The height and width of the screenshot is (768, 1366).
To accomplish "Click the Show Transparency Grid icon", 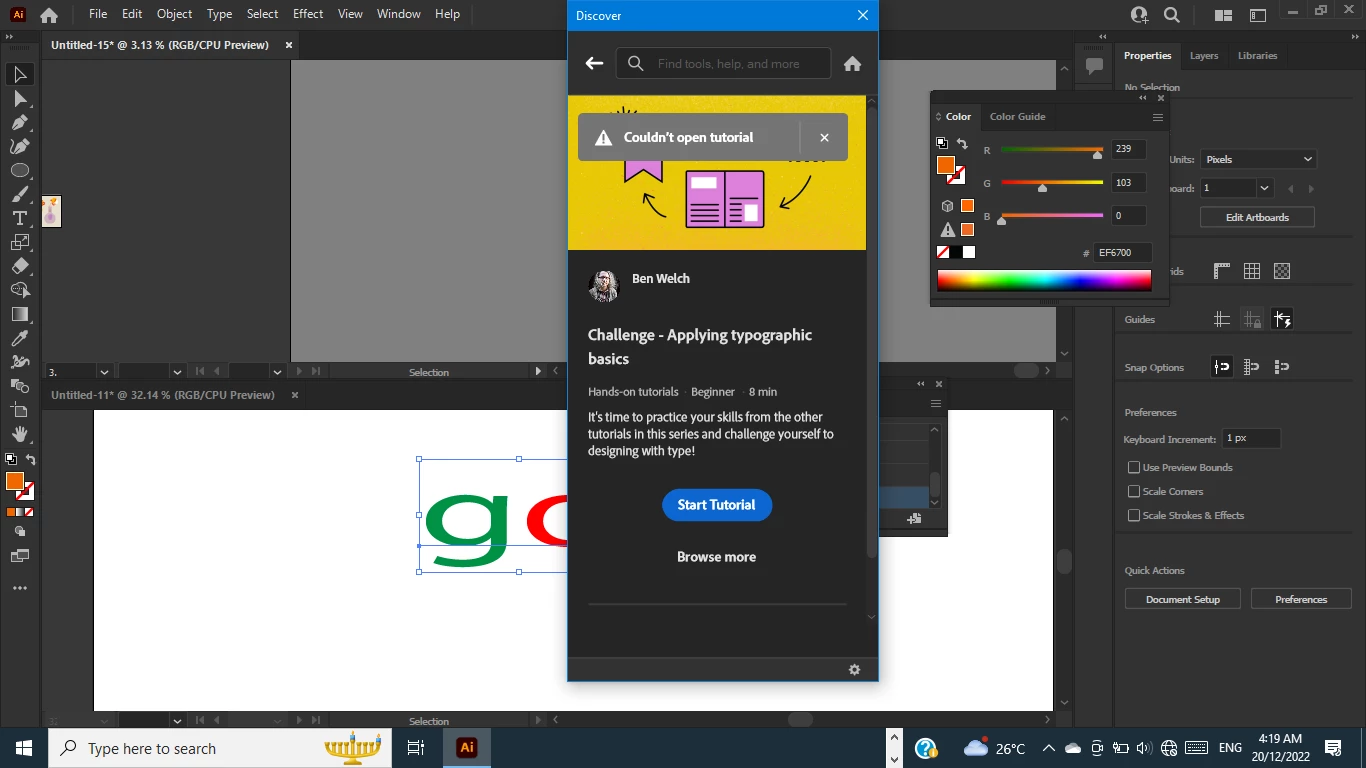I will (1282, 271).
